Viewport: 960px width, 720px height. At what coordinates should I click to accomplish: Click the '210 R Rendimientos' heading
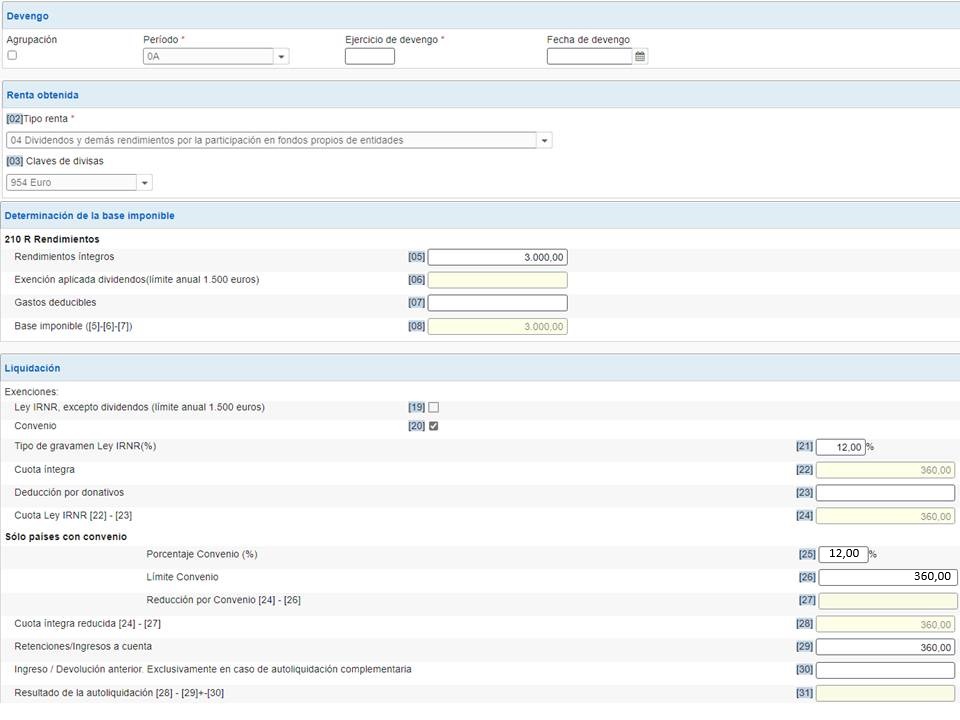(x=52, y=239)
